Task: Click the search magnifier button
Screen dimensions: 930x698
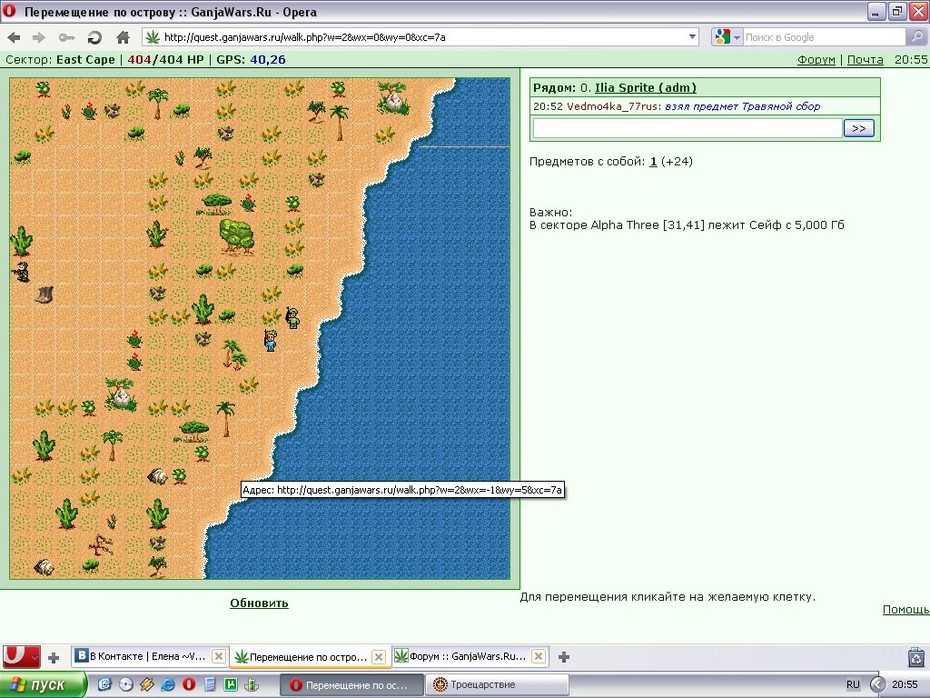Action: pos(916,37)
